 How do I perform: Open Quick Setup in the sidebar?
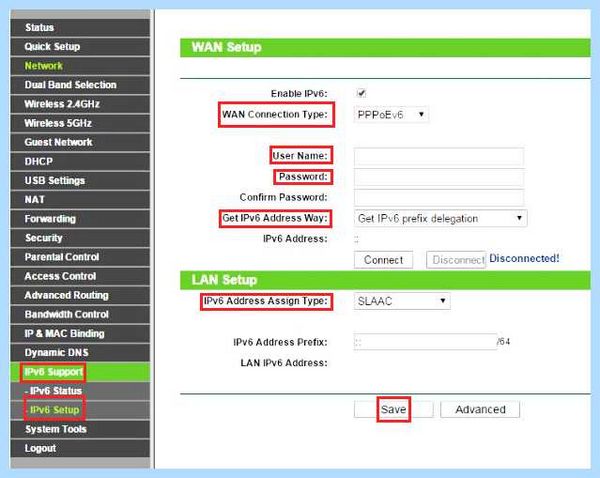point(80,47)
